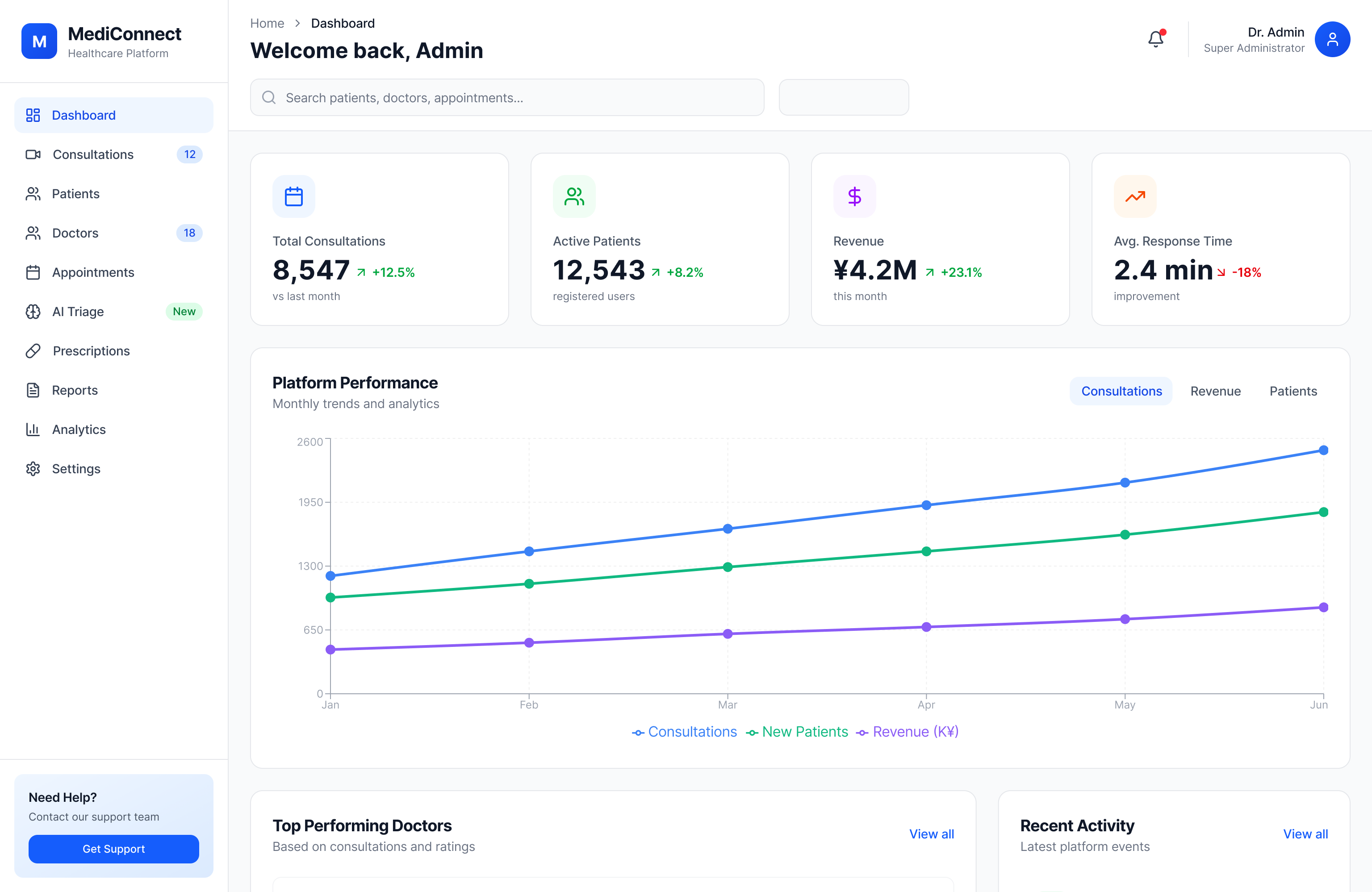Toggle the New Patients series in the legend
Viewport: 1372px width, 892px height.
797,731
